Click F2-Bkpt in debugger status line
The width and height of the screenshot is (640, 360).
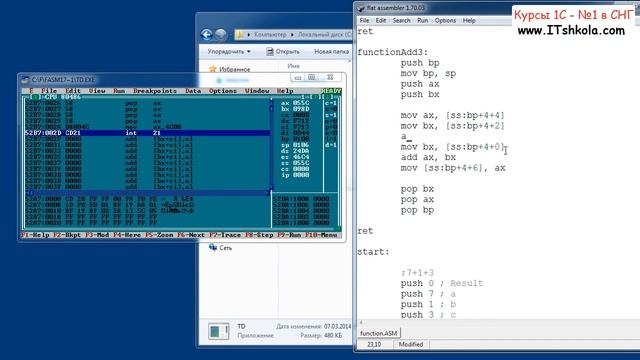click(x=67, y=235)
